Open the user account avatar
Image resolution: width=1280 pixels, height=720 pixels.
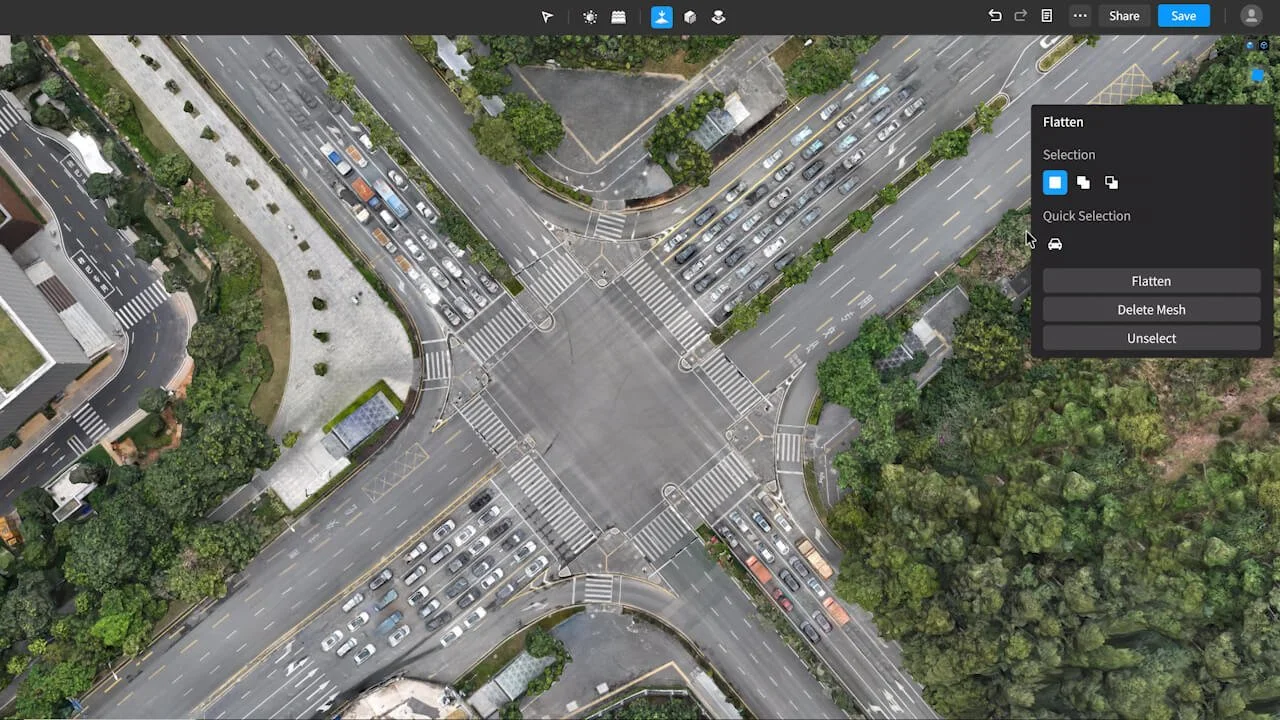coord(1251,16)
